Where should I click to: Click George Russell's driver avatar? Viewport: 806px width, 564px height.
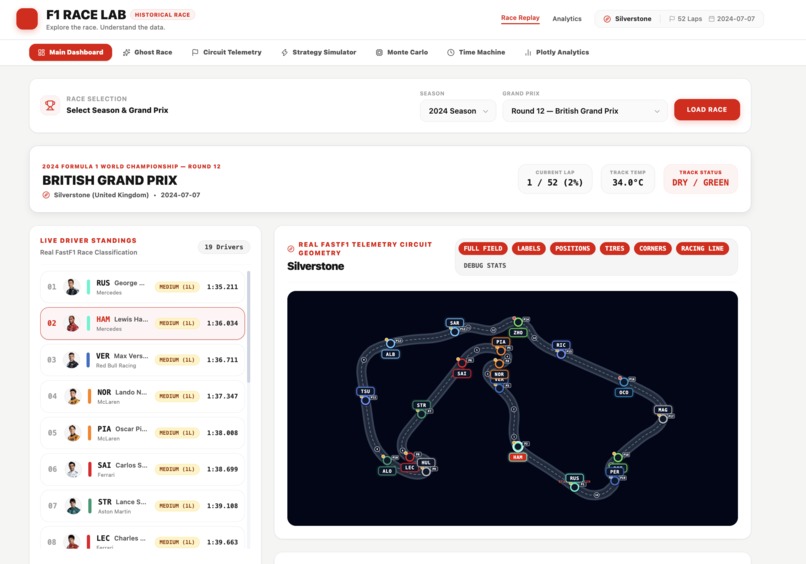[72, 287]
